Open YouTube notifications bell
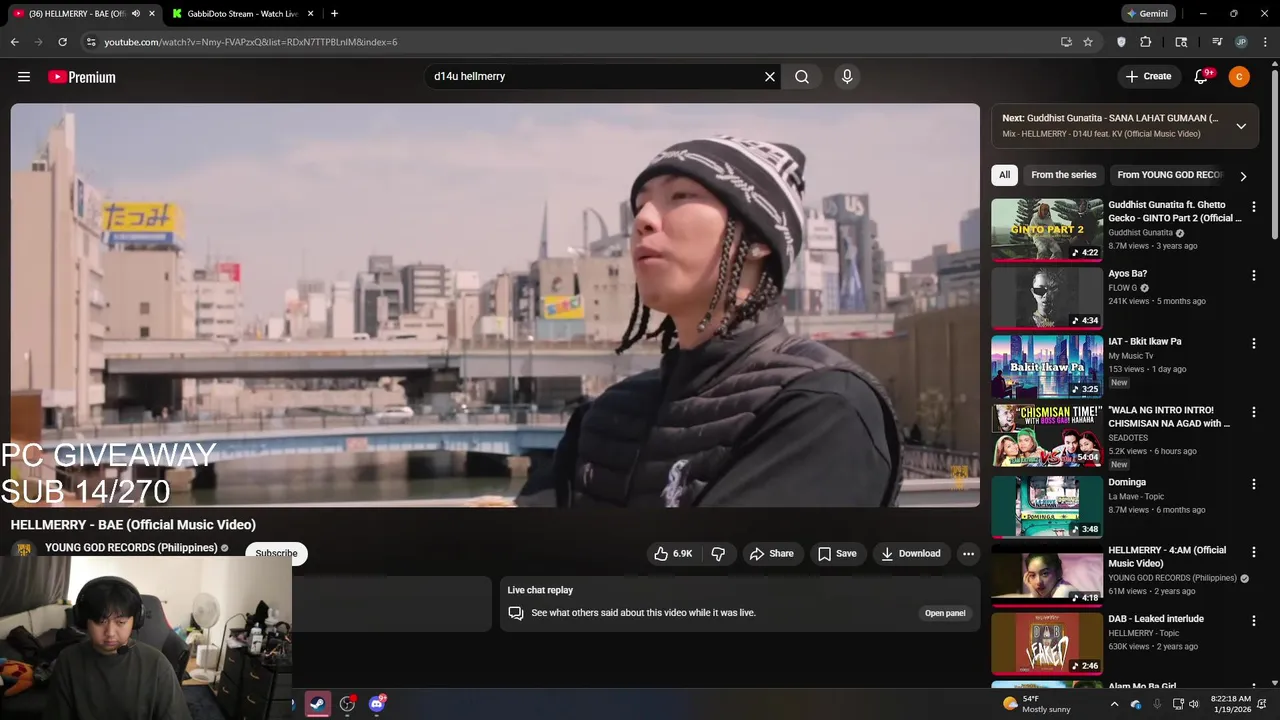This screenshot has width=1280, height=720. tap(1202, 77)
